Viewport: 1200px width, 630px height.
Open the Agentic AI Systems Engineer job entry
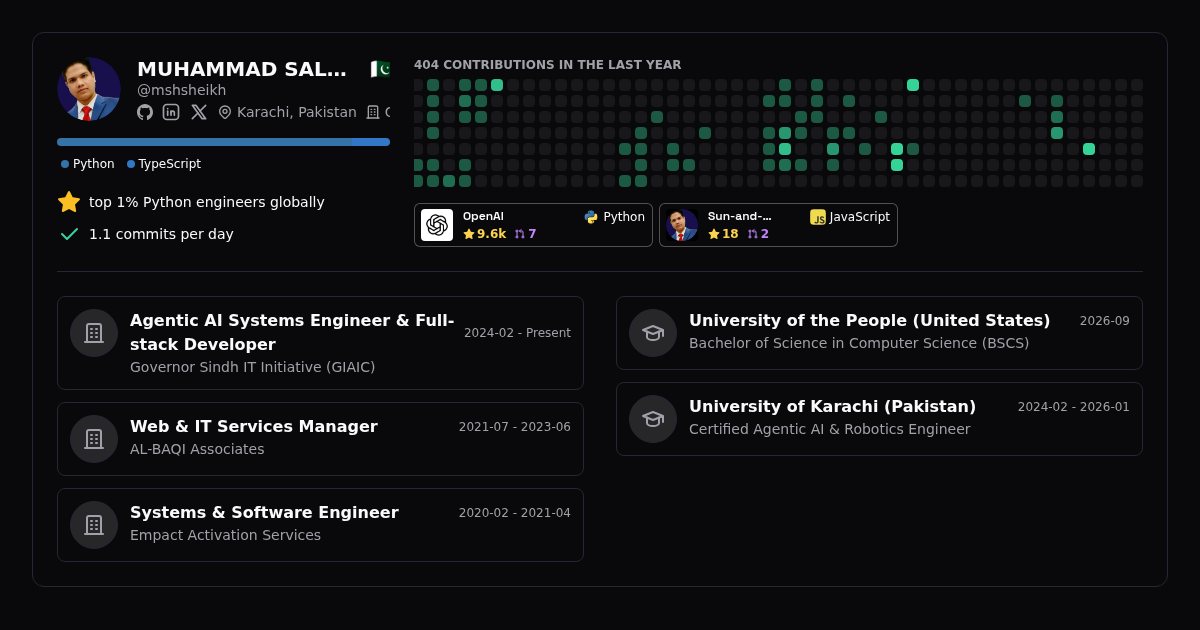click(x=320, y=343)
